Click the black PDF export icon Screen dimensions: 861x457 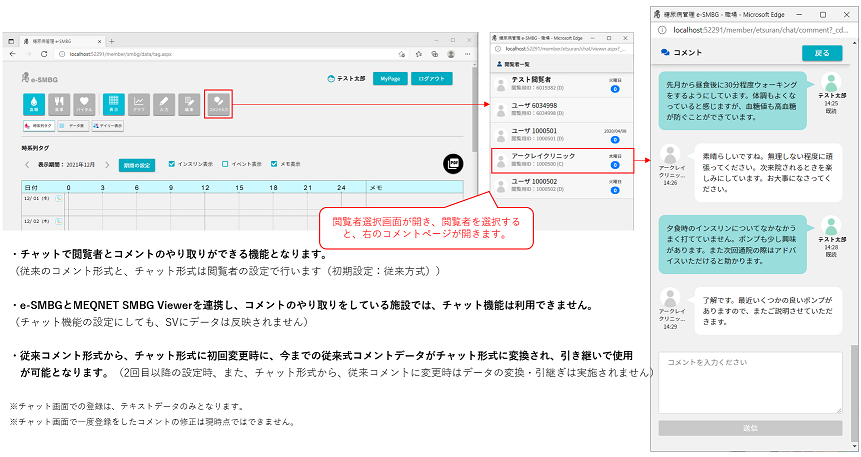pyautogui.click(x=453, y=164)
